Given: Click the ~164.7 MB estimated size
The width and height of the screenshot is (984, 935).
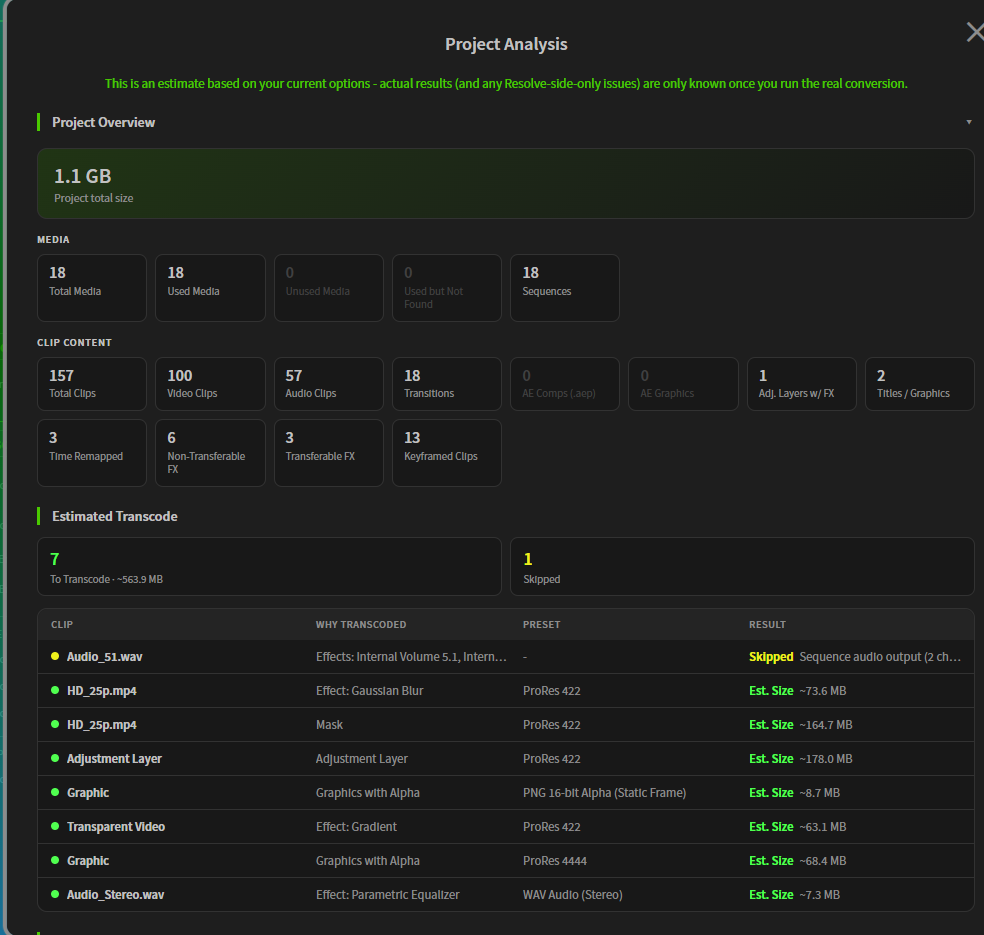Looking at the screenshot, I should pyautogui.click(x=825, y=725).
